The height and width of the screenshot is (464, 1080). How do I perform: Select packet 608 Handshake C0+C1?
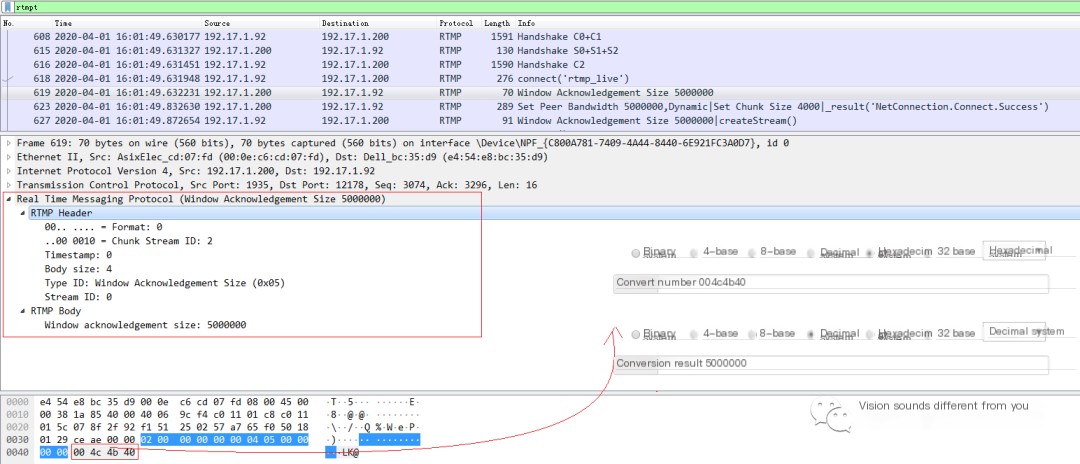pyautogui.click(x=540, y=36)
